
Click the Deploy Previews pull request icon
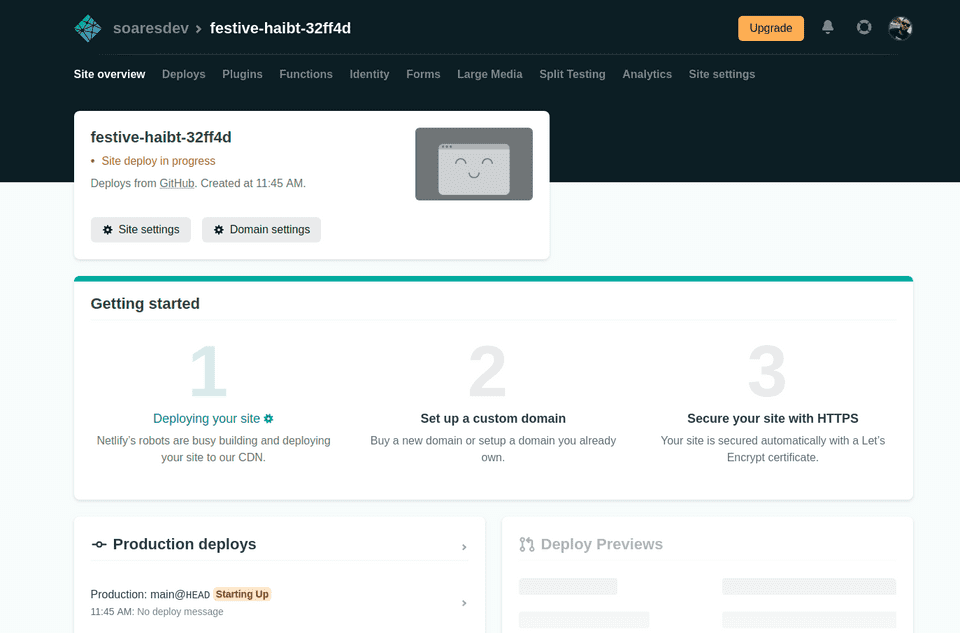(x=527, y=545)
